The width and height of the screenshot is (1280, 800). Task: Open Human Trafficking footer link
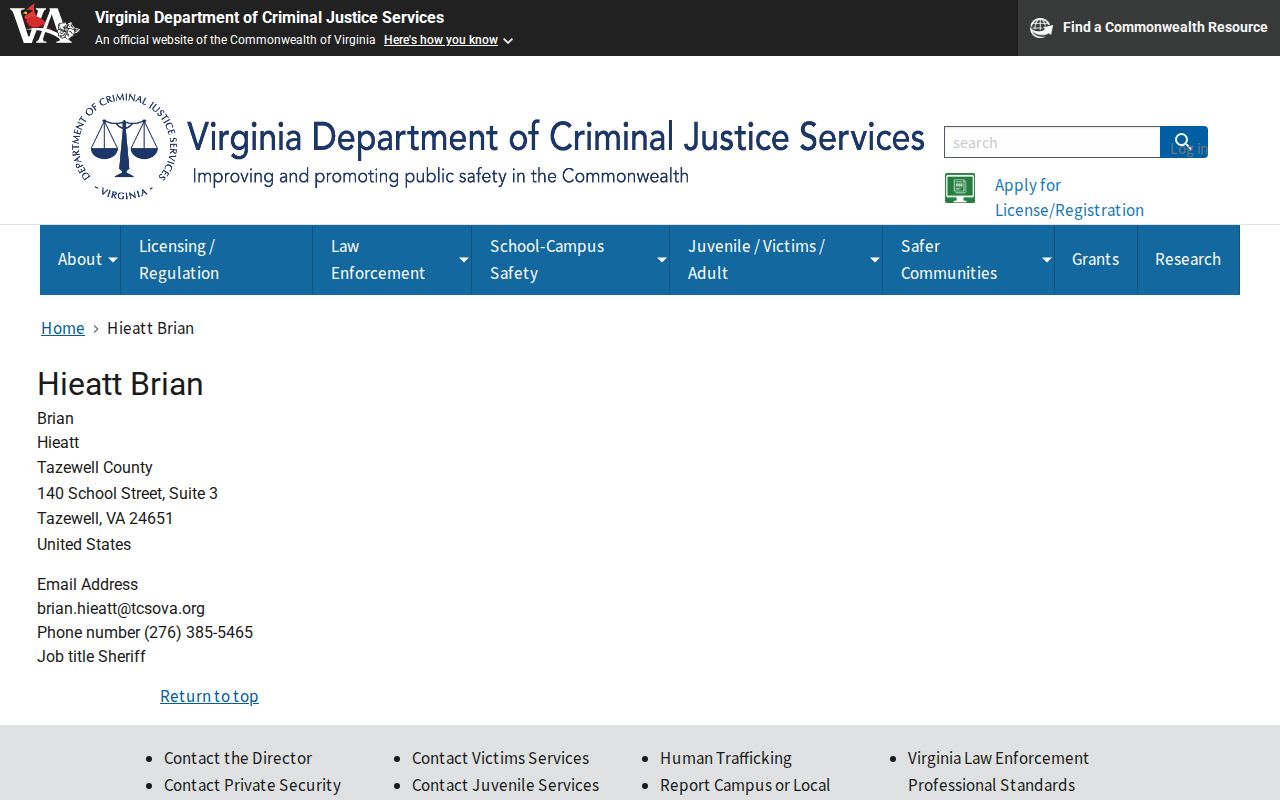pos(726,758)
